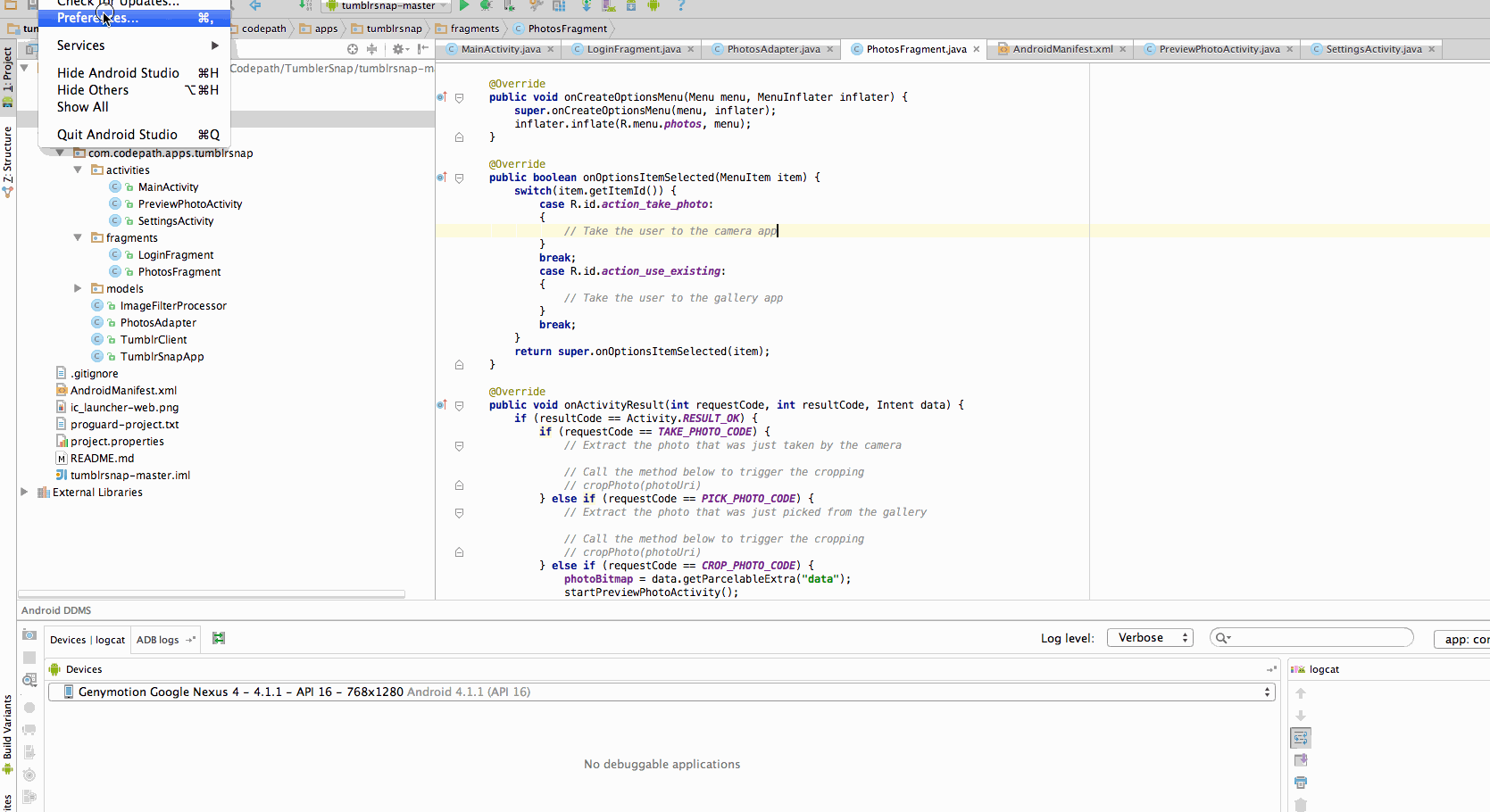Click the scroll-from-source target icon in Project panel
Image resolution: width=1490 pixels, height=812 pixels.
click(x=353, y=49)
